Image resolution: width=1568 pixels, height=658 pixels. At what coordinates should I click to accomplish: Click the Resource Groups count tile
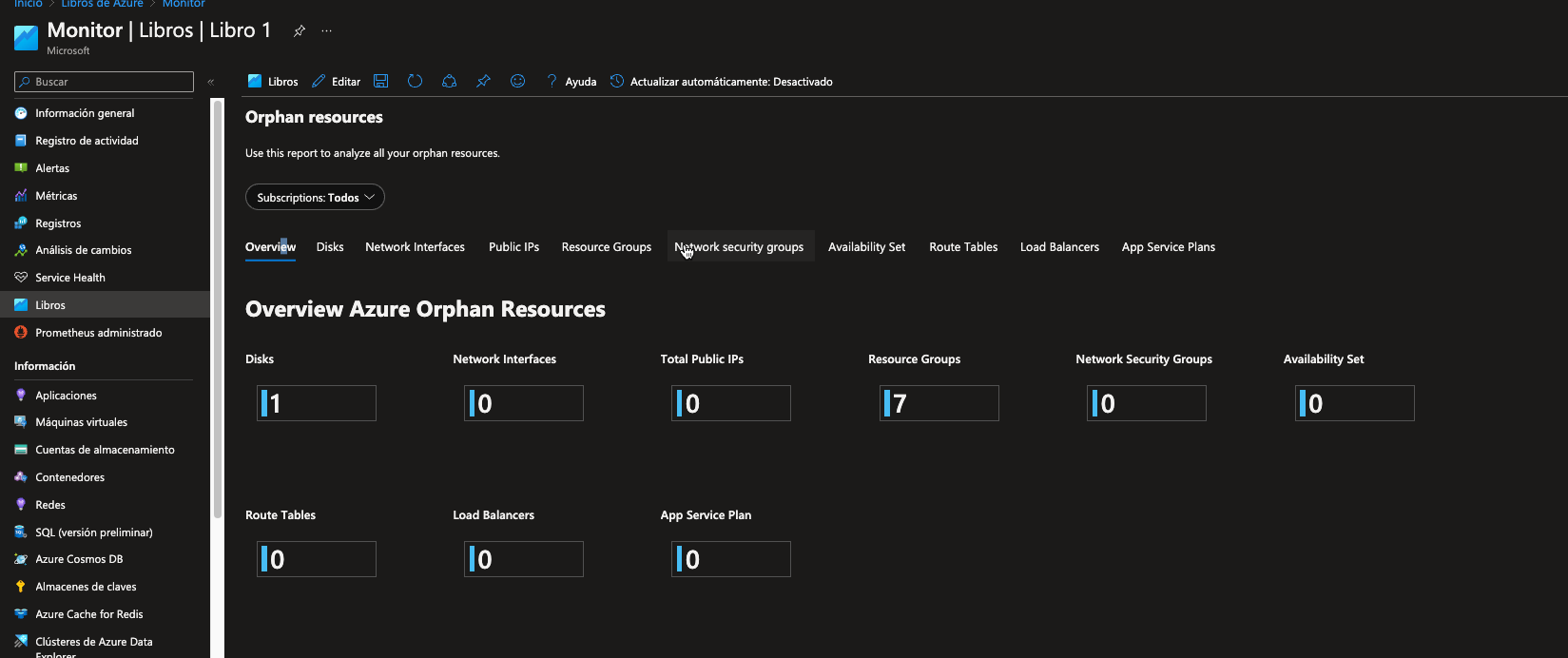[939, 403]
